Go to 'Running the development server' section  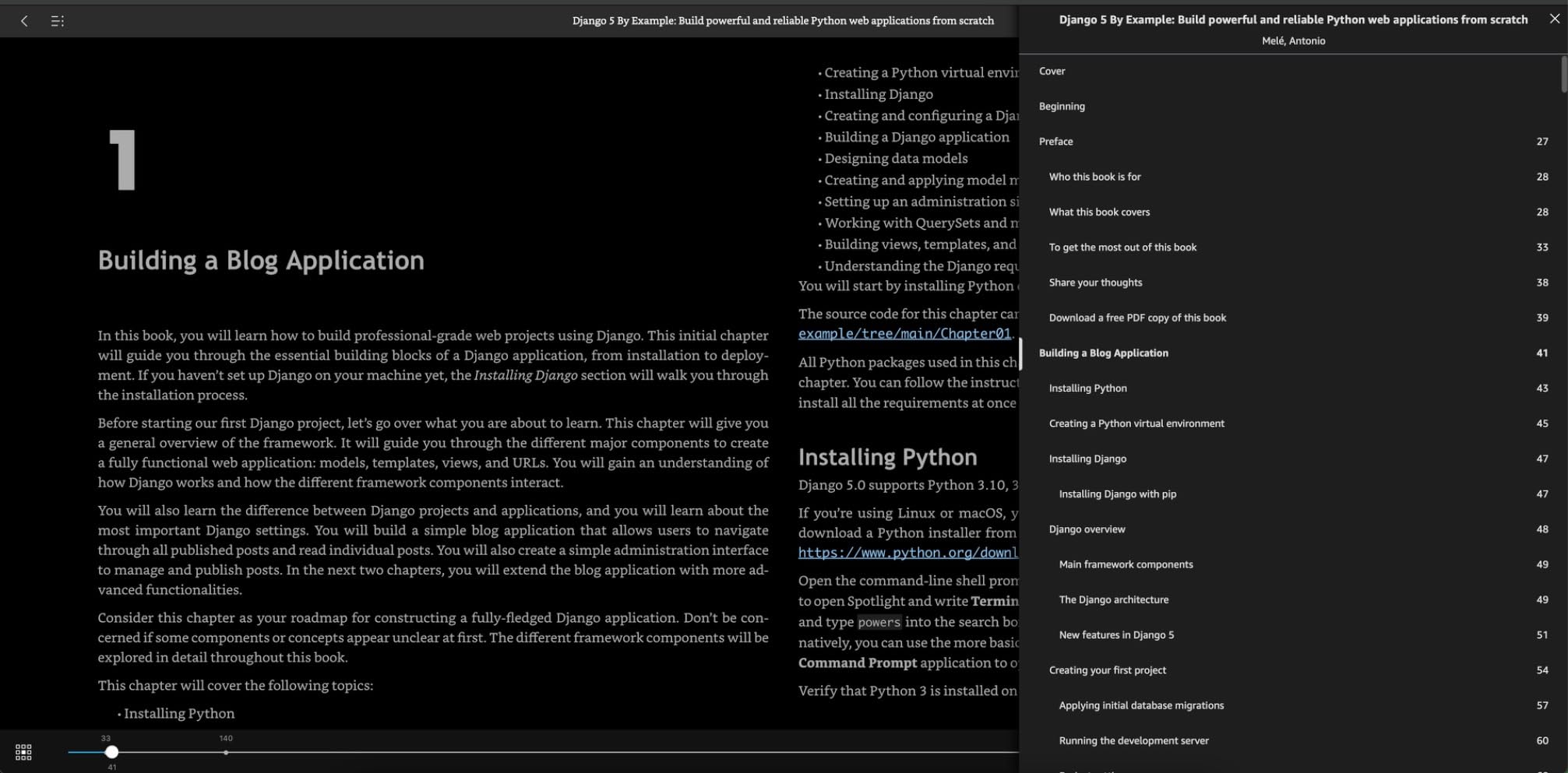[x=1133, y=740]
